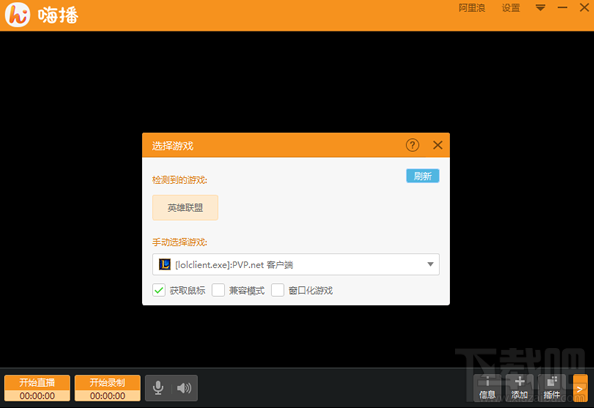Uncheck 获取鼠标 checkbox

159,291
